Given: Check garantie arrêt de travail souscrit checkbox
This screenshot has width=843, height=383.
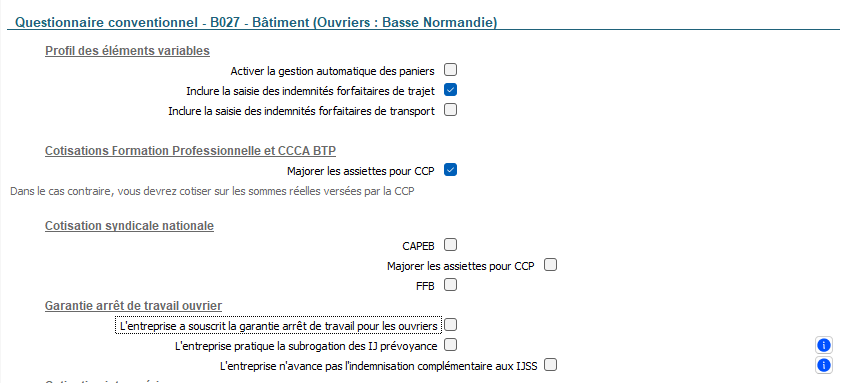Looking at the screenshot, I should pos(451,324).
